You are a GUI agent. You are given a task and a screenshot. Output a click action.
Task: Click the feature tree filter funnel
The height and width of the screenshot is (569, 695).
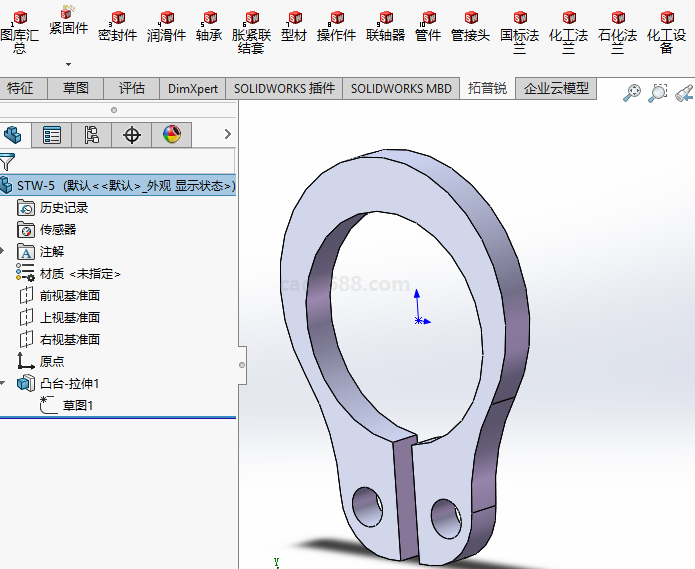(x=8, y=161)
